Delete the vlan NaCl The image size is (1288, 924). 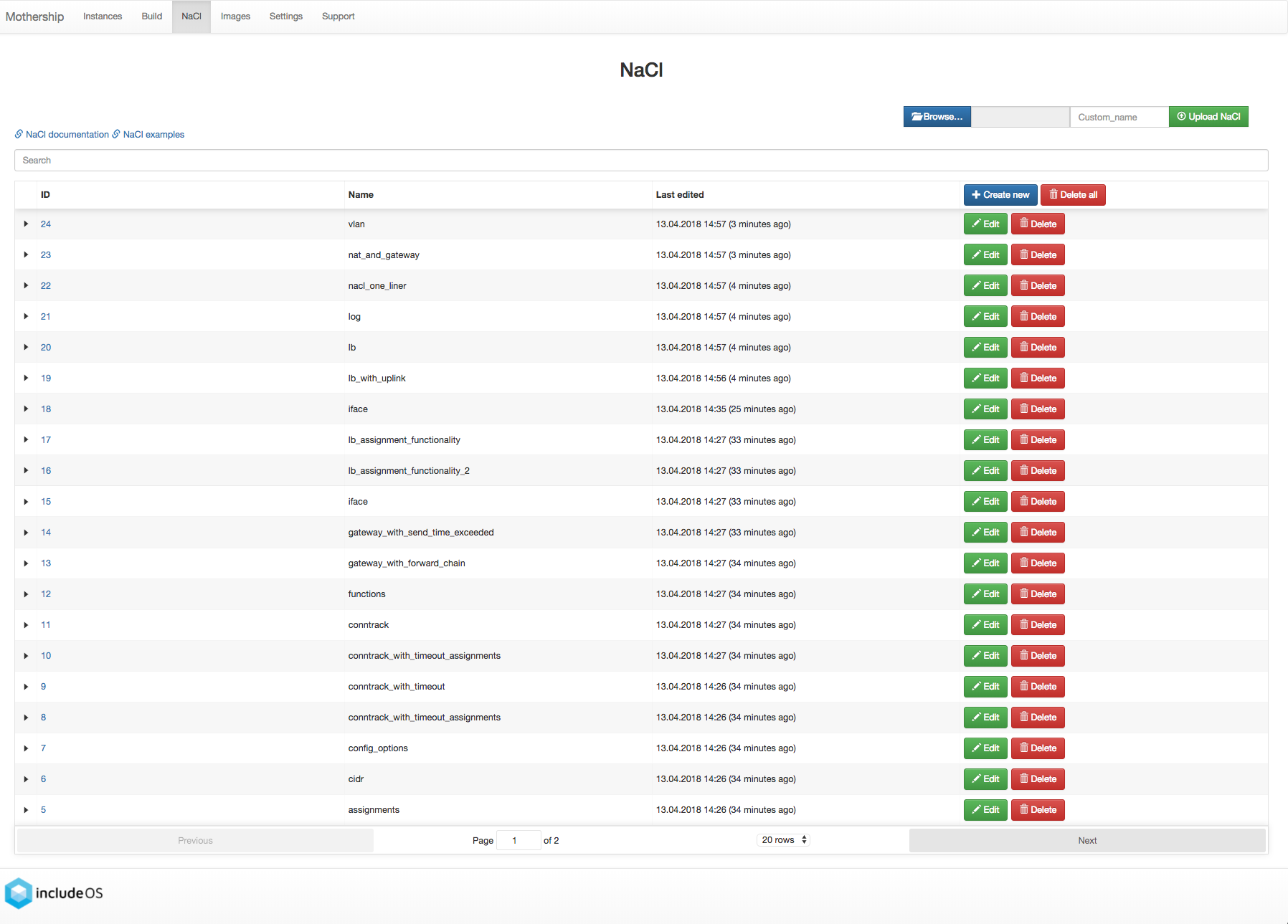1038,224
